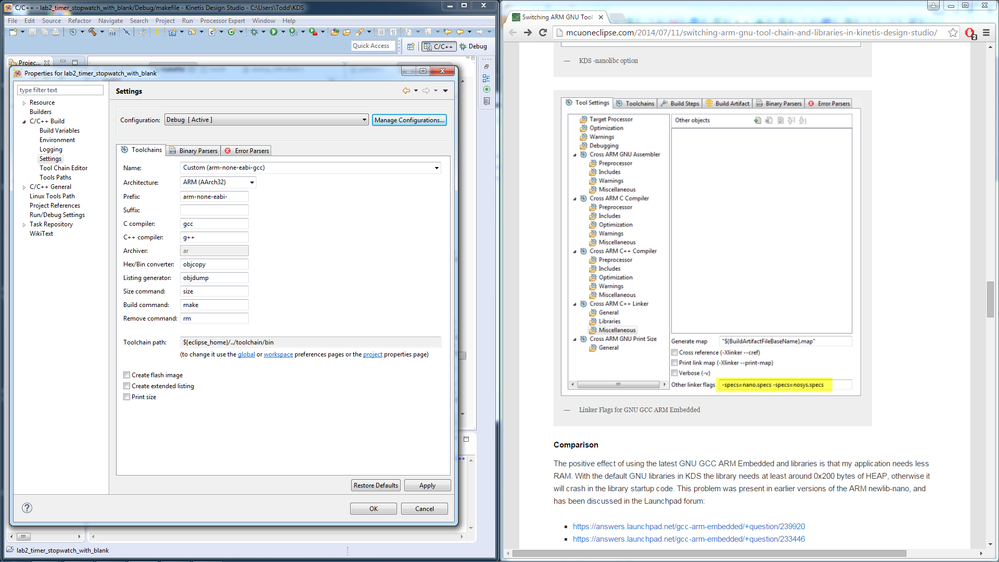999x562 pixels.
Task: Go back in the browser
Action: click(513, 32)
